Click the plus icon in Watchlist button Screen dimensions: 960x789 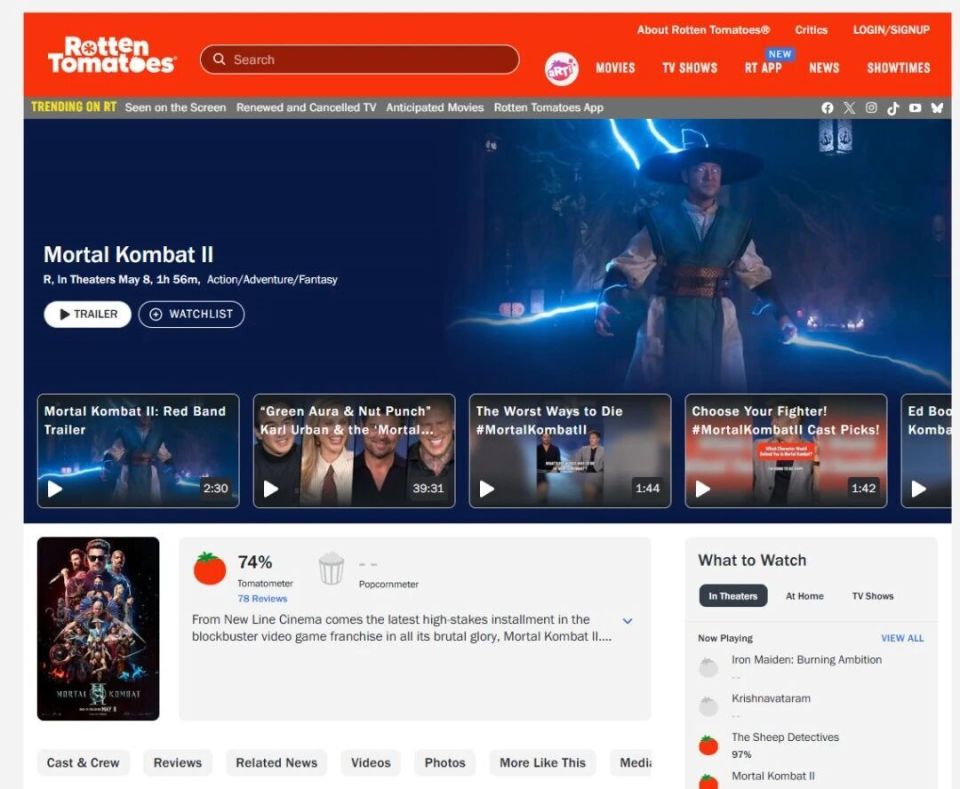[156, 314]
